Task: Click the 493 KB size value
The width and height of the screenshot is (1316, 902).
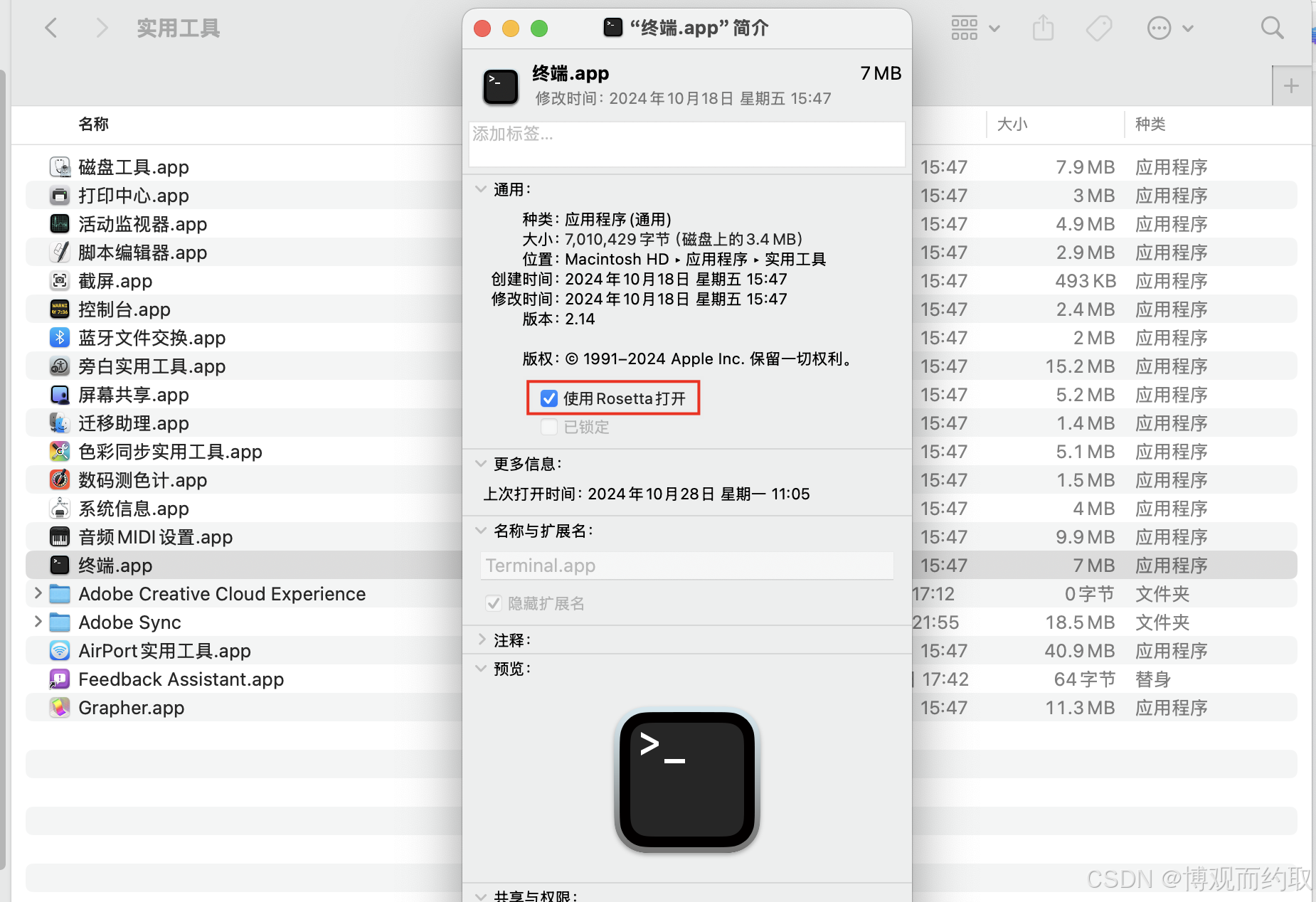Action: click(1085, 281)
